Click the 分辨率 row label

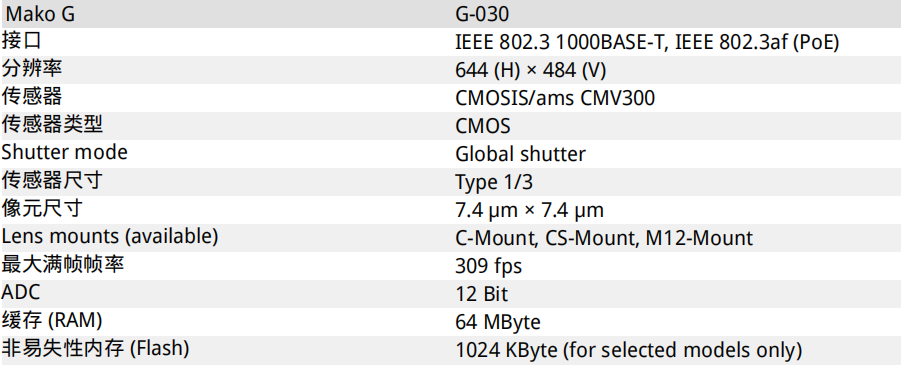point(32,69)
